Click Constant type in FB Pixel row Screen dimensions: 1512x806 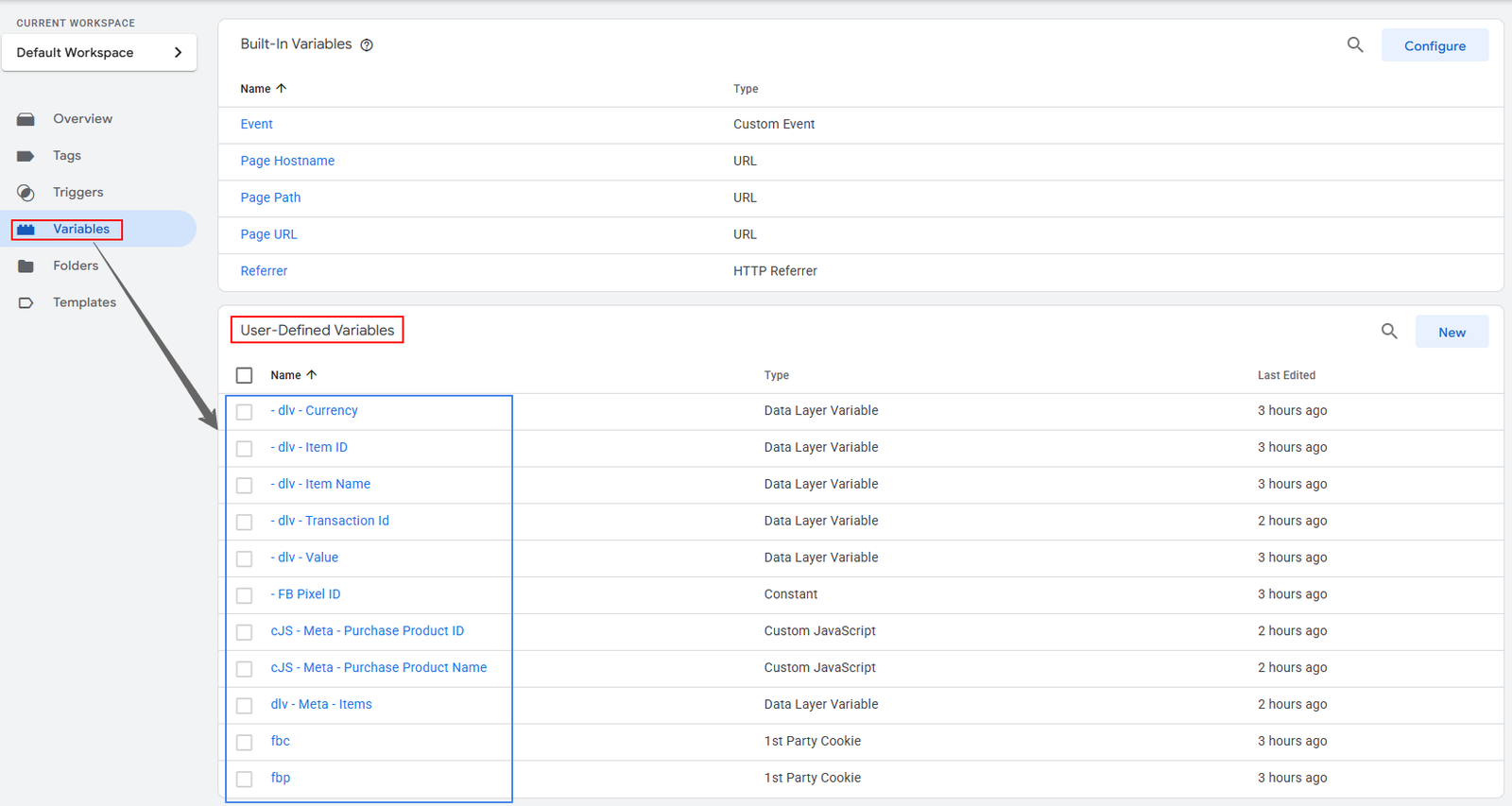click(x=791, y=594)
